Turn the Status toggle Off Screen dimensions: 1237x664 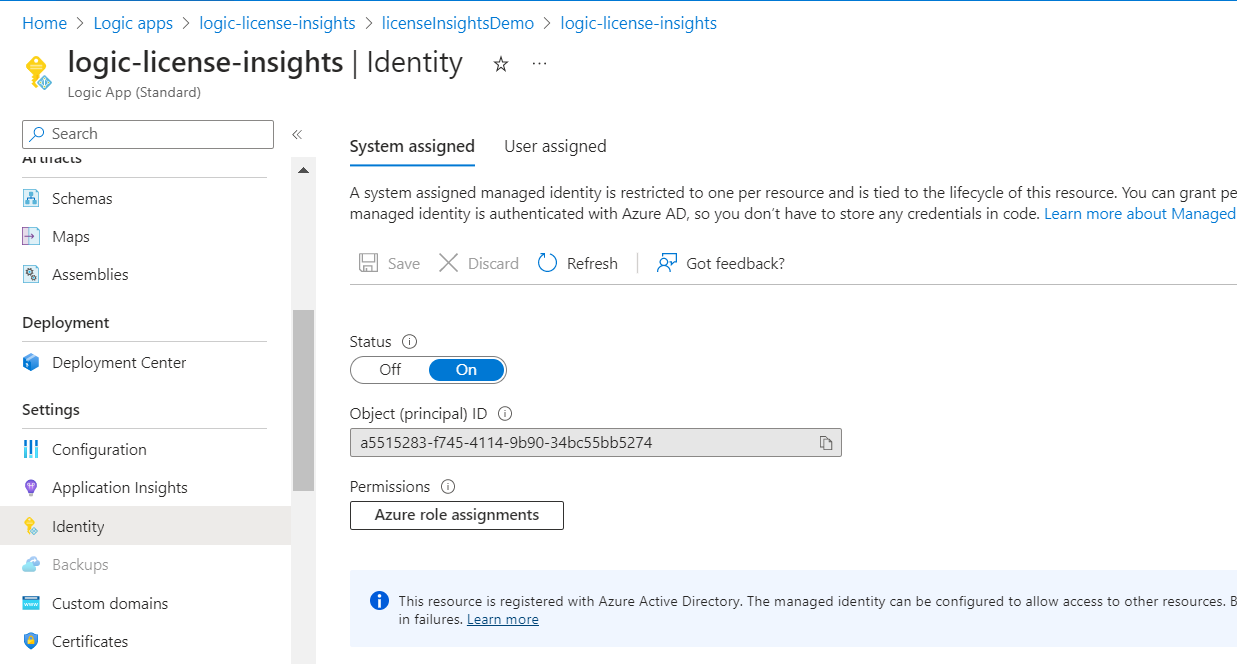tap(390, 370)
